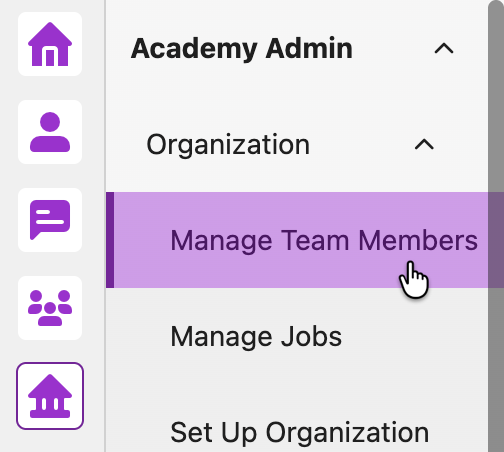504x452 pixels.
Task: Click the sidebar vertical scrollbar thumb
Action: tap(496, 227)
